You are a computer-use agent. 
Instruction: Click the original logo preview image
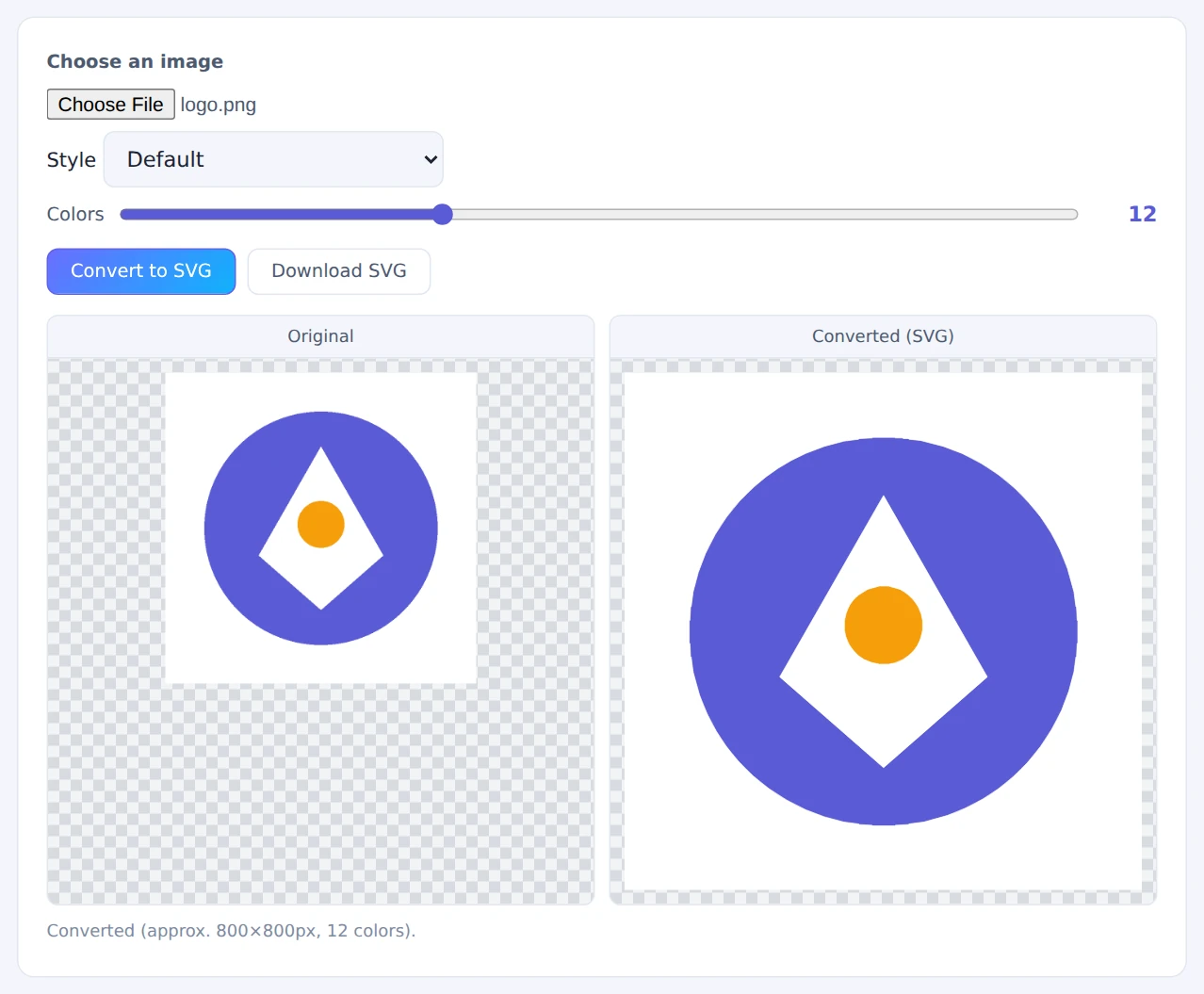coord(320,529)
